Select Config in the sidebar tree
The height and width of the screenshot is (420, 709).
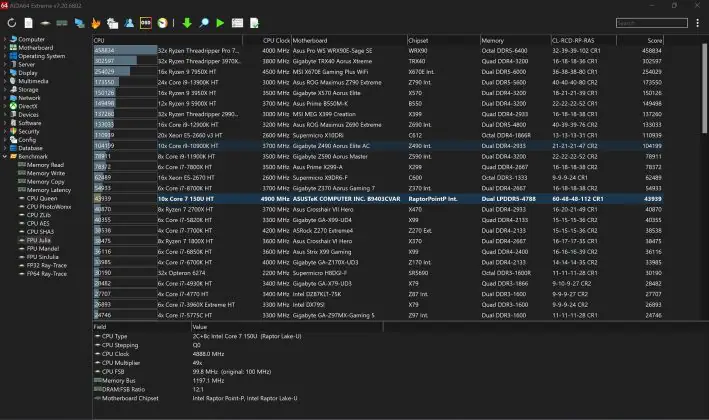pos(27,140)
